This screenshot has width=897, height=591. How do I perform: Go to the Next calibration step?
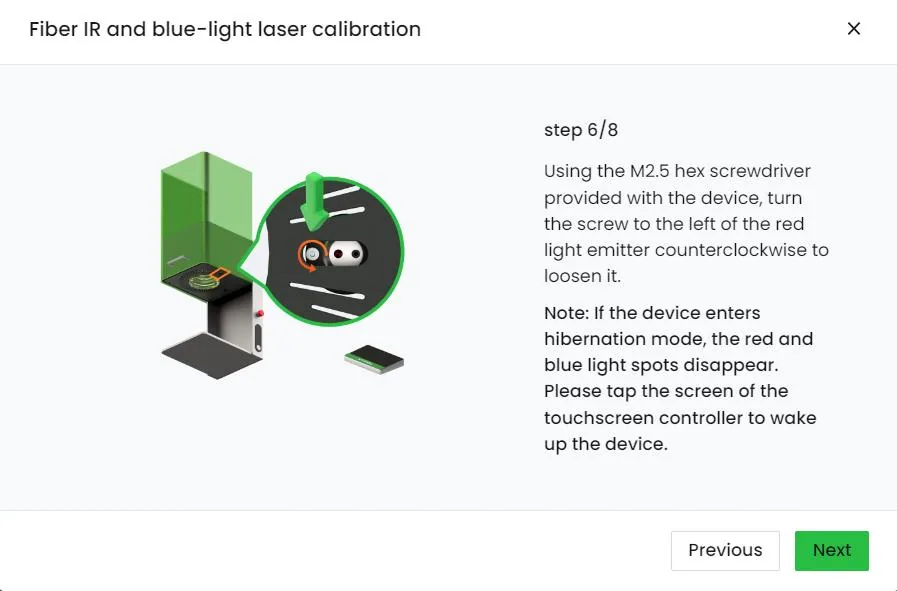831,550
